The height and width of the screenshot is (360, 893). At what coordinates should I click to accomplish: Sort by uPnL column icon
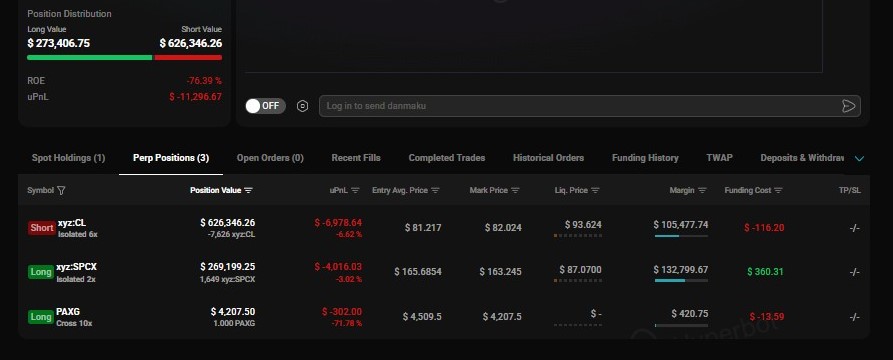tap(355, 190)
